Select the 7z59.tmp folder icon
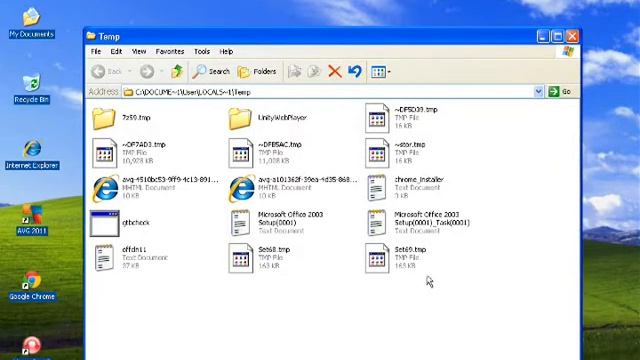The width and height of the screenshot is (640, 360). click(x=104, y=118)
